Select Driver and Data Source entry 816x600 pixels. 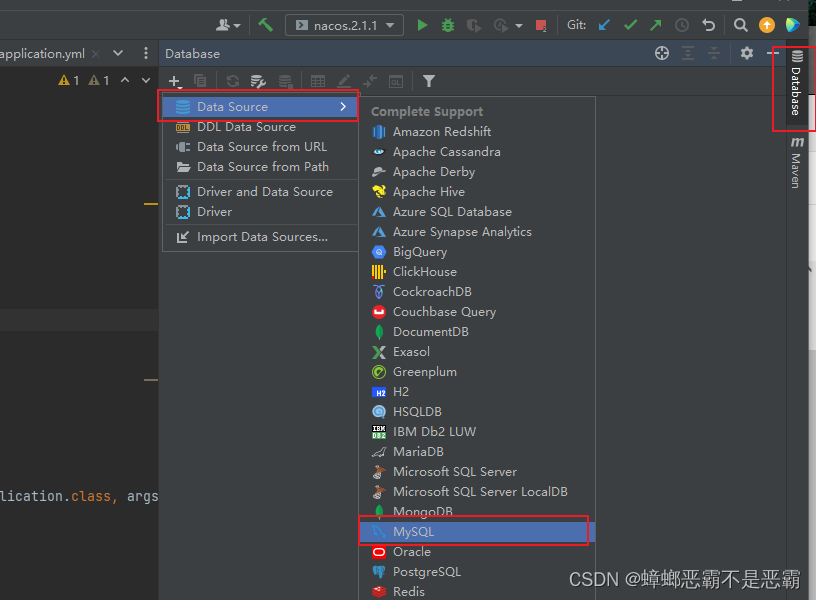click(x=260, y=192)
